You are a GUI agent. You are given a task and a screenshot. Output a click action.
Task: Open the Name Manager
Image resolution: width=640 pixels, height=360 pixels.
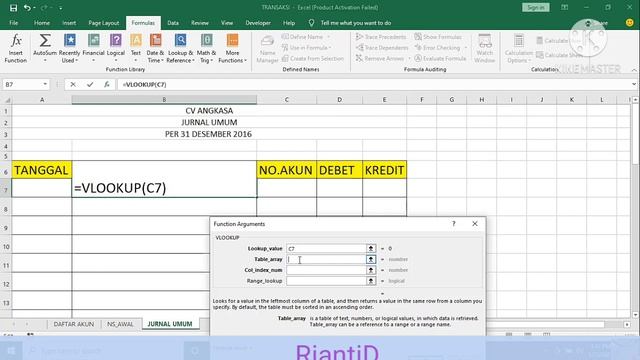267,49
